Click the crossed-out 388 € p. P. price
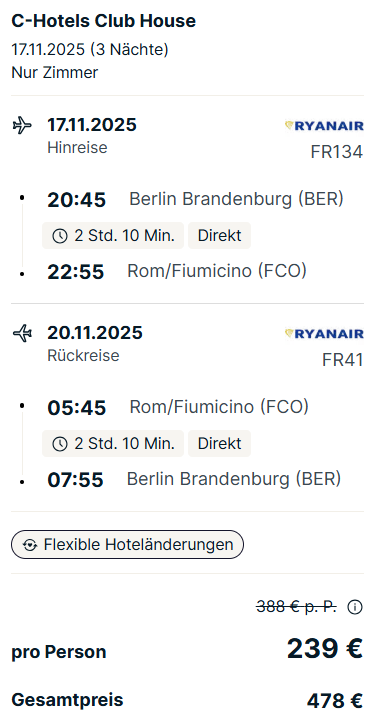This screenshot has width=375, height=717. tap(296, 607)
